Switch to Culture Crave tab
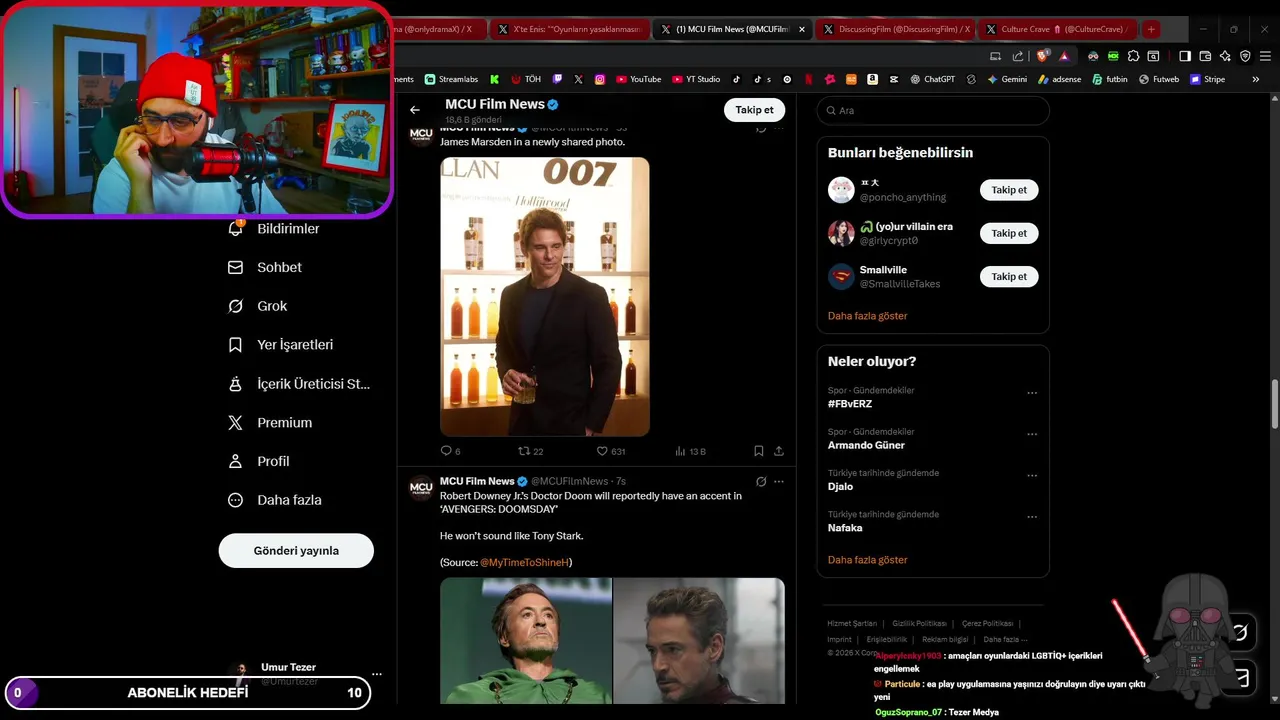This screenshot has height=720, width=1280. point(1058,29)
